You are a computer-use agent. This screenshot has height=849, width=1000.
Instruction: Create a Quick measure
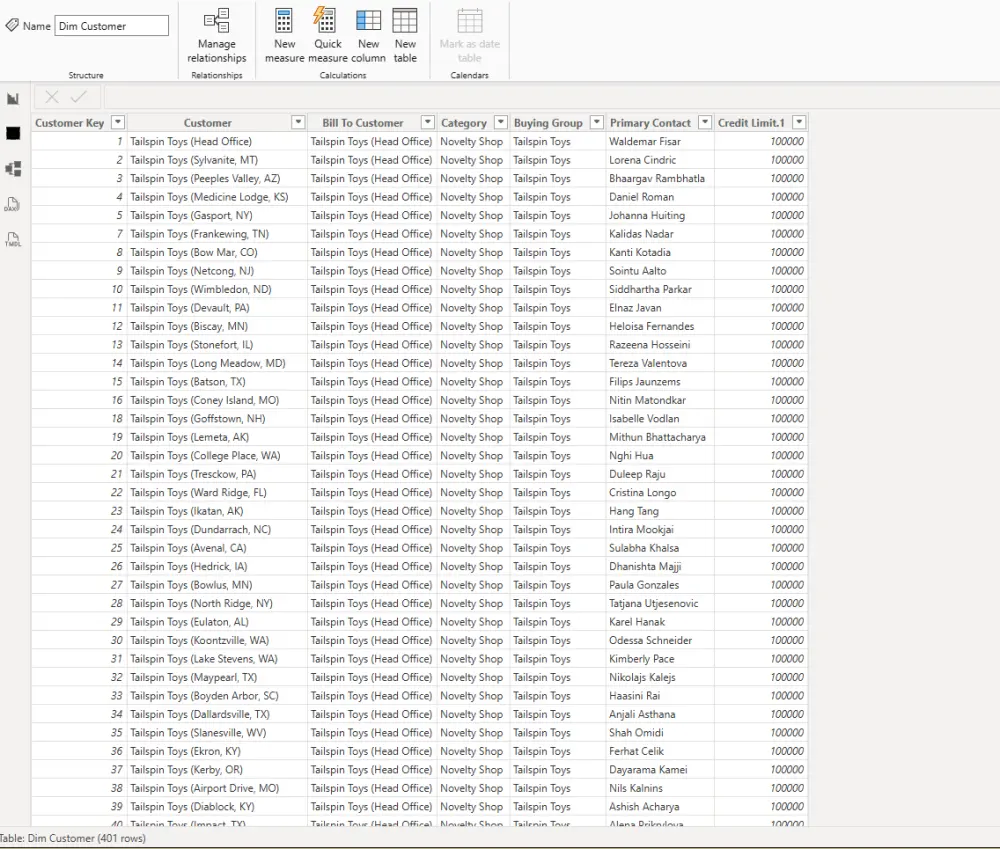(x=328, y=36)
